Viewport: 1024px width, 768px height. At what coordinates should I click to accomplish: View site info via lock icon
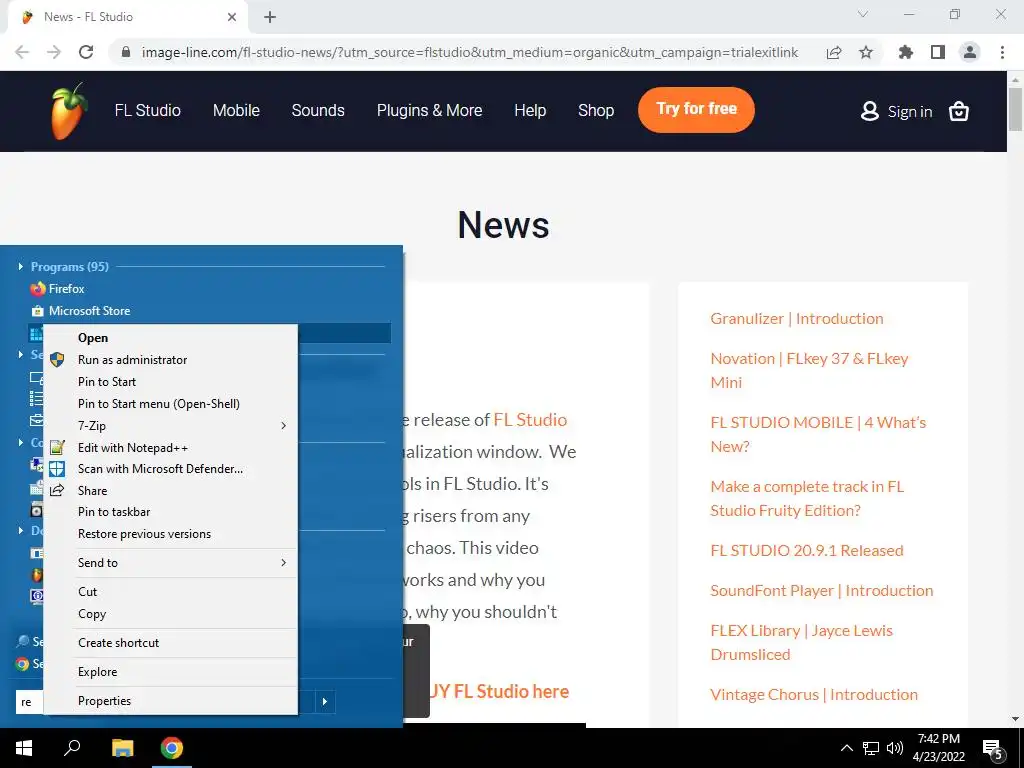click(x=127, y=52)
